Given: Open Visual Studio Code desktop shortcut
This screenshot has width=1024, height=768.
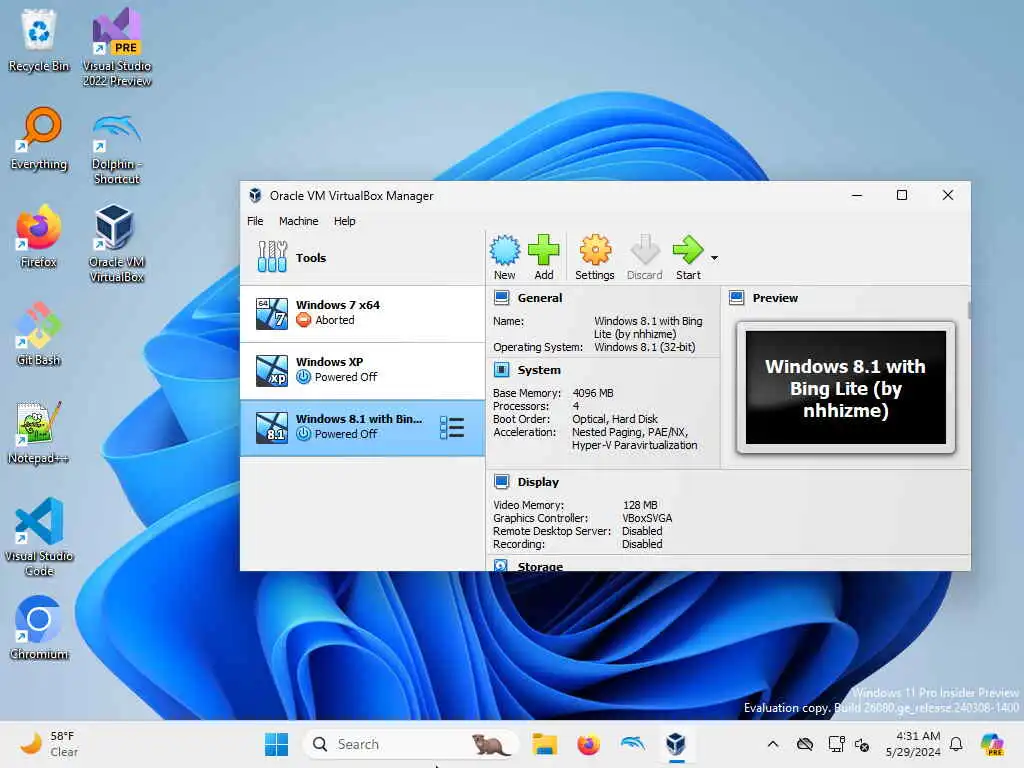Looking at the screenshot, I should point(39,537).
